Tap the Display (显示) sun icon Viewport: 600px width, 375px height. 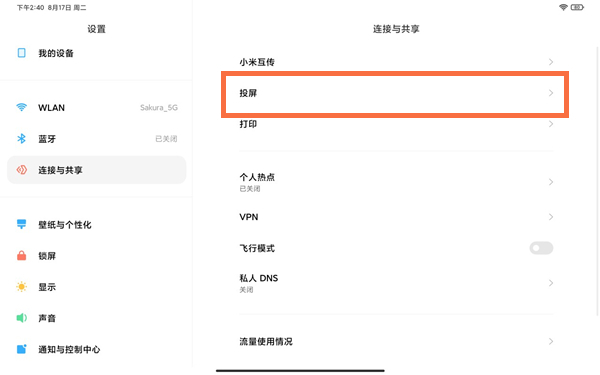21,287
